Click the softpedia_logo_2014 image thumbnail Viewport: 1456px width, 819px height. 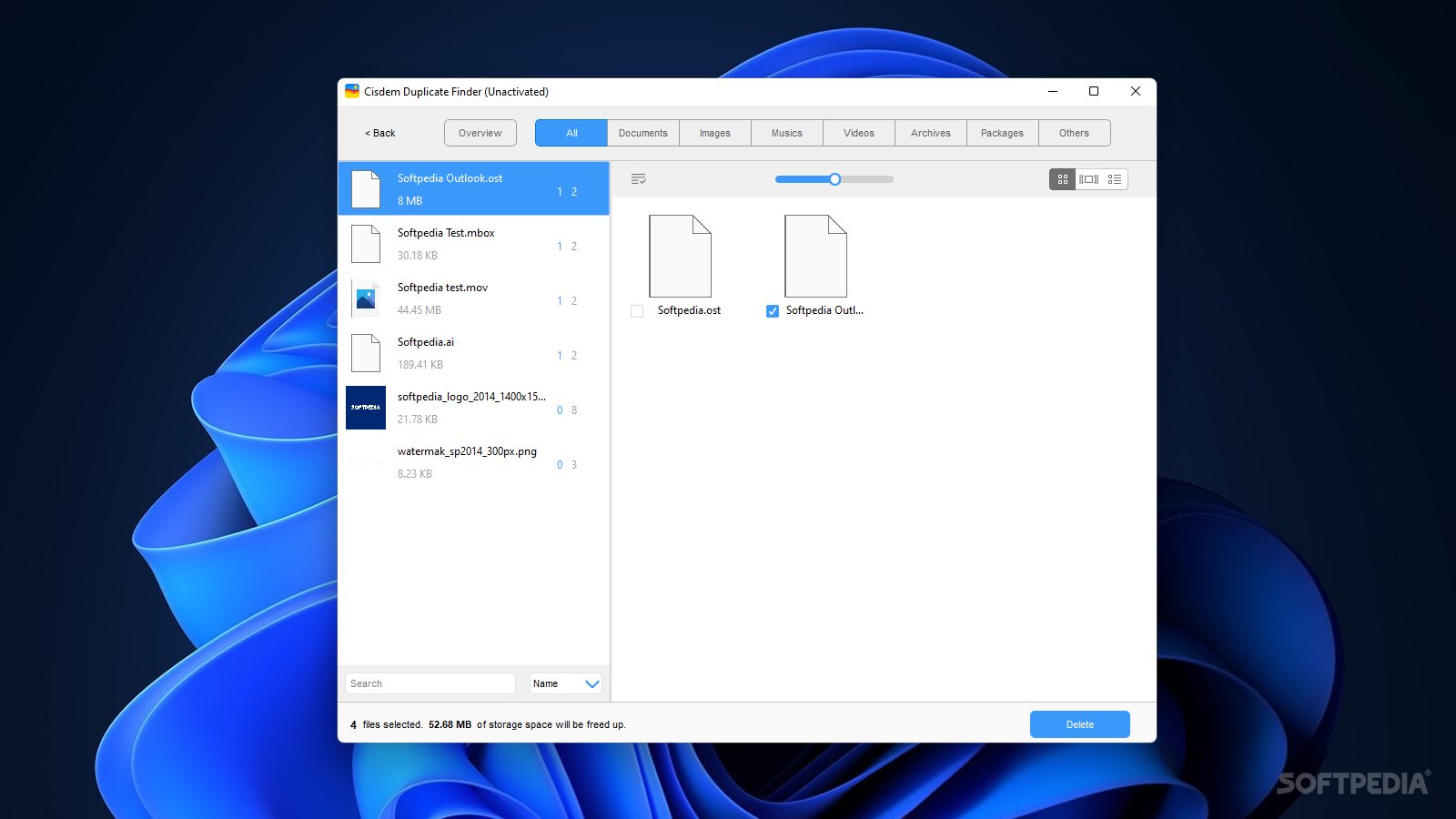[366, 408]
